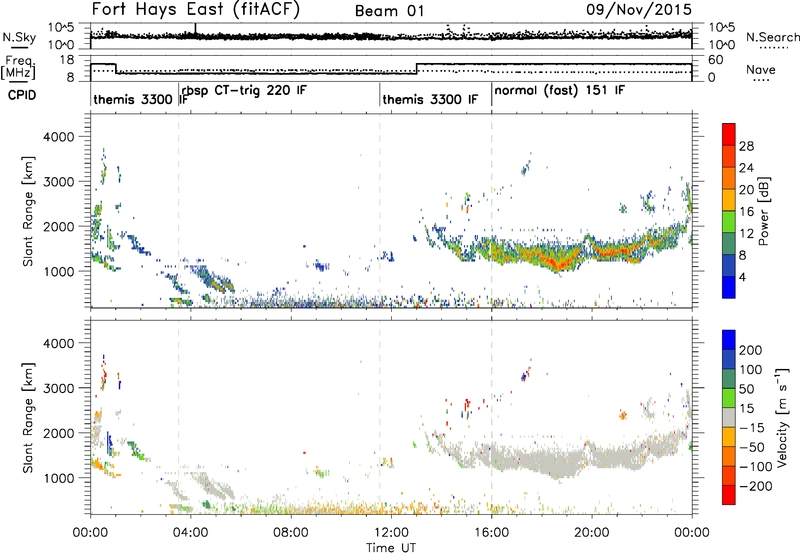Click the 'Freq. [MHz]' label
Screen dimensions: 800x554
(x=19, y=68)
